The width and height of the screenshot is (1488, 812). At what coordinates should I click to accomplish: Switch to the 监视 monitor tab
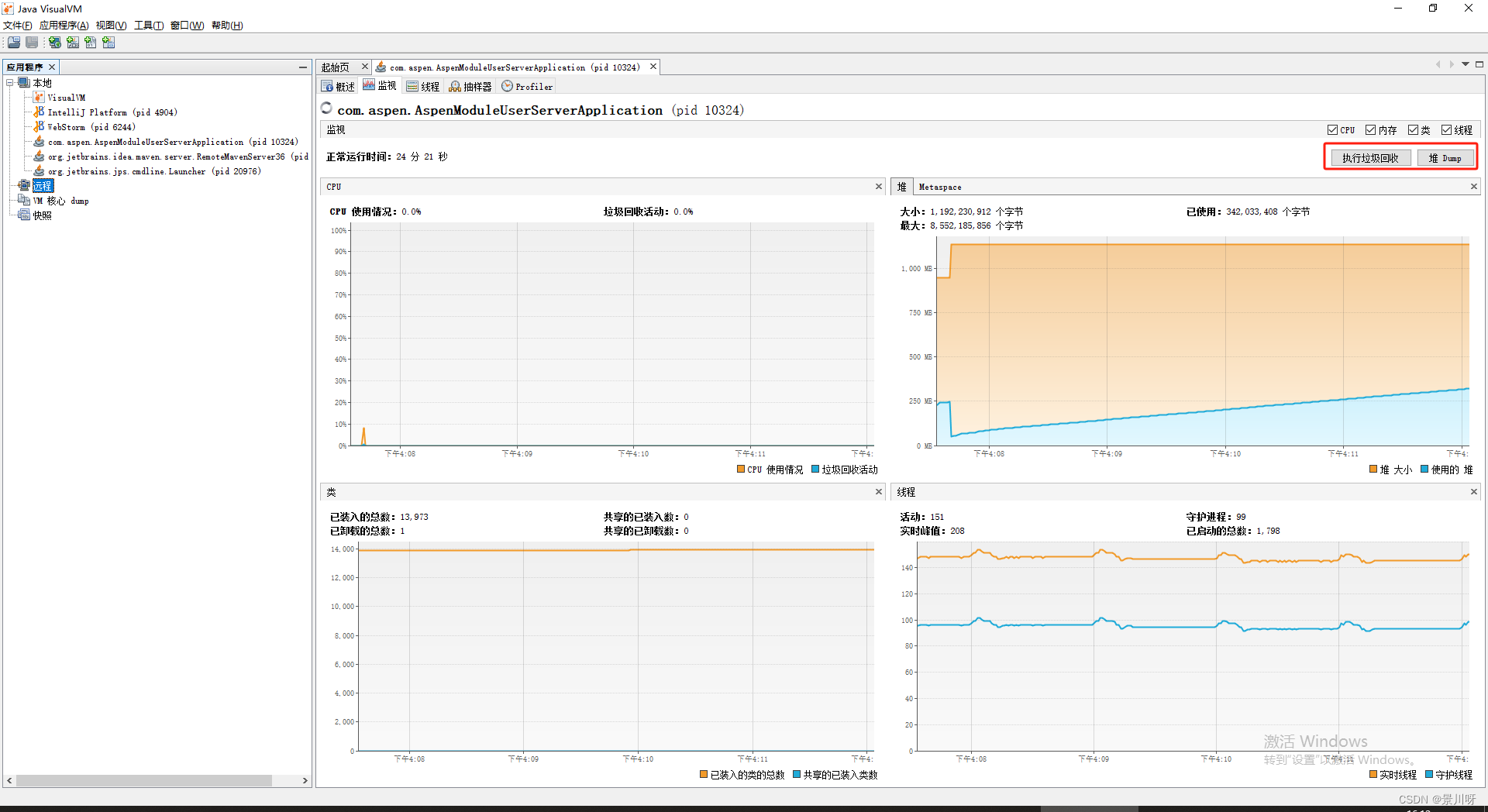(x=380, y=86)
